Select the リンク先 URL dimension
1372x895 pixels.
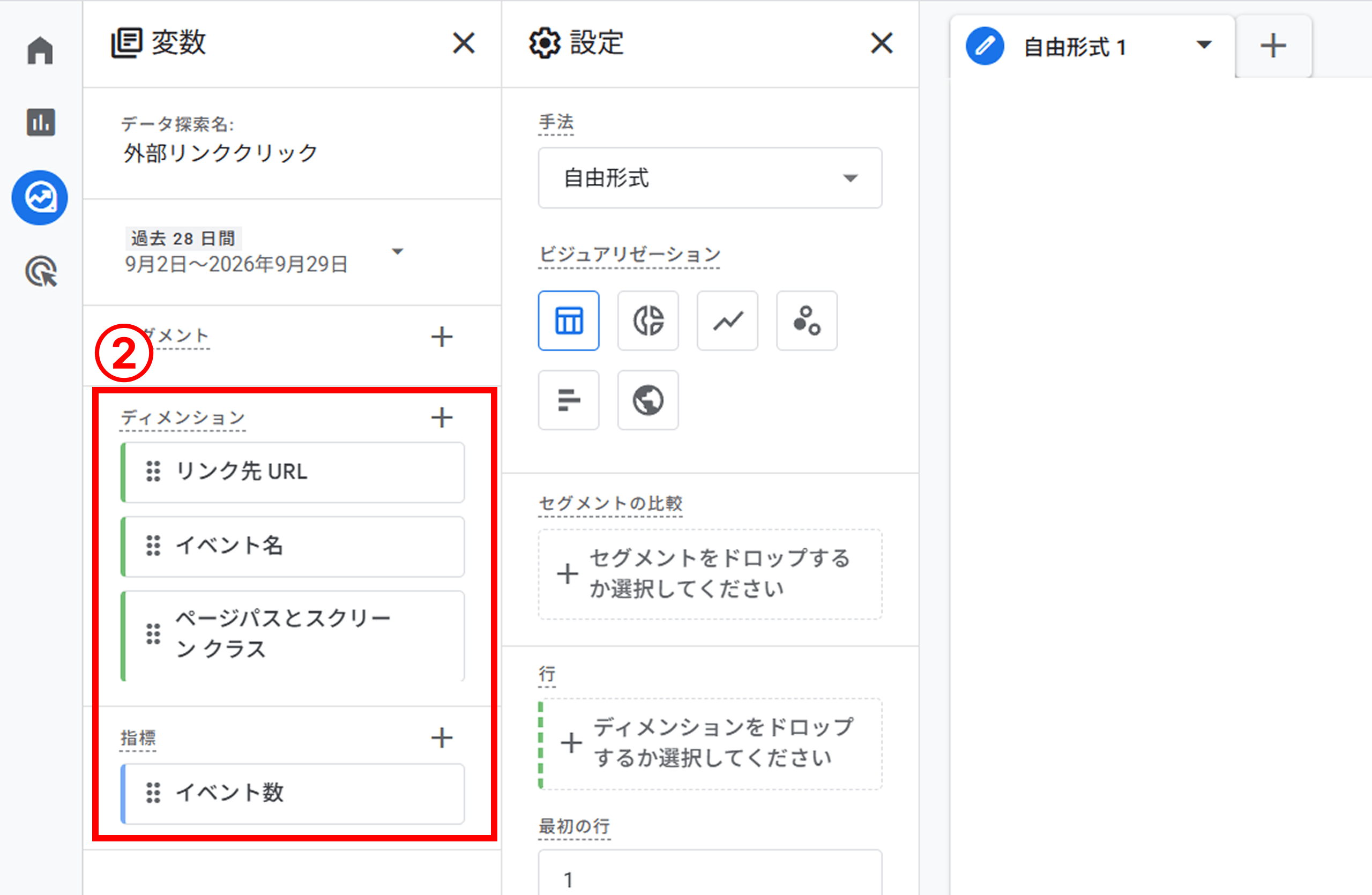pyautogui.click(x=293, y=472)
